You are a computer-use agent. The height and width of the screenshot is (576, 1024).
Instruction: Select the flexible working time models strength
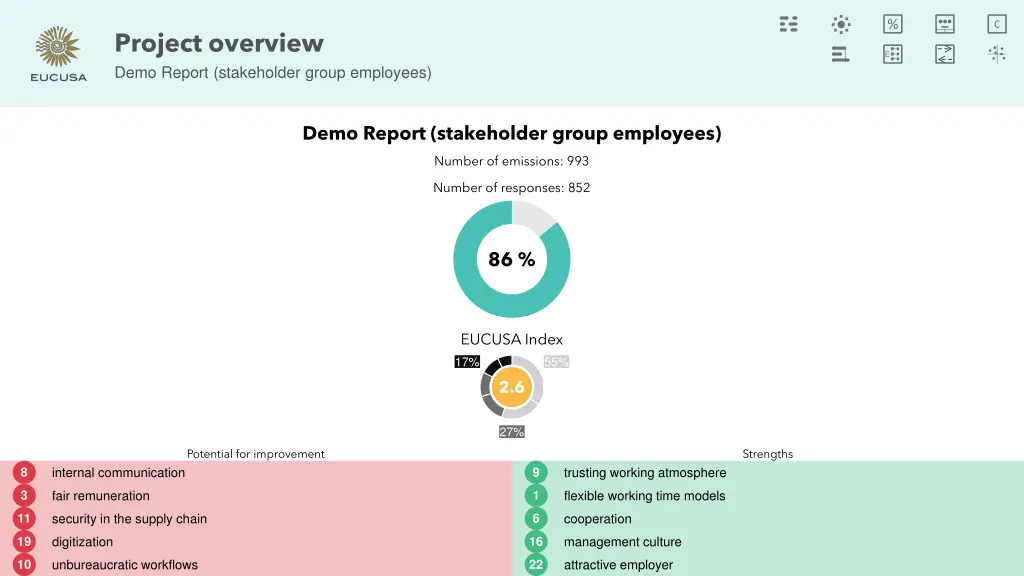[x=644, y=496]
